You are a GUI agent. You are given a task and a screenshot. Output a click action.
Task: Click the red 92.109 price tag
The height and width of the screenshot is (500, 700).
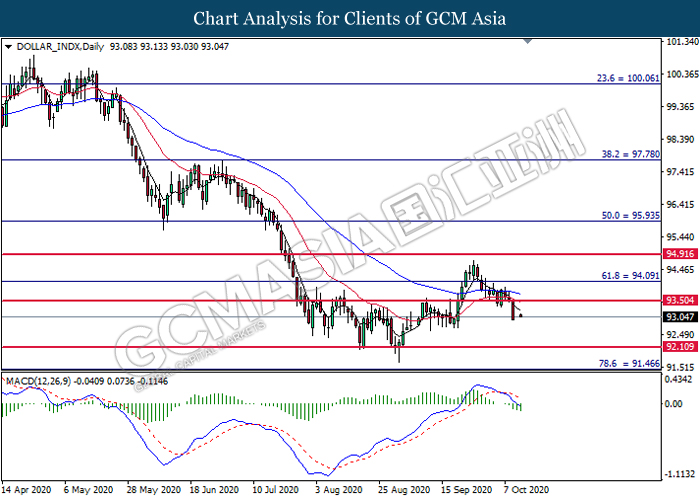tap(680, 346)
